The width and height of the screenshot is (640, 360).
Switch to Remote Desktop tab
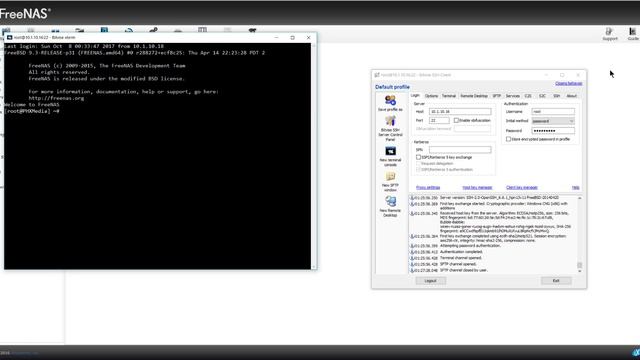pyautogui.click(x=474, y=96)
